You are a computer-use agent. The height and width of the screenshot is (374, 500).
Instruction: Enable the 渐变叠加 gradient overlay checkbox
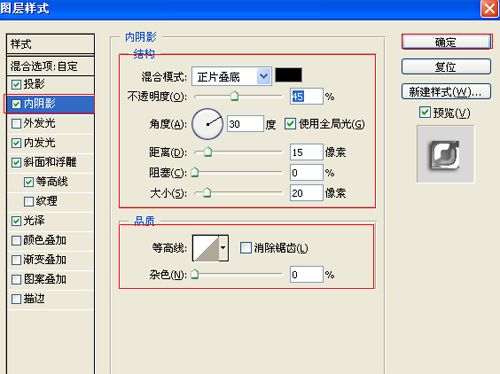16,260
